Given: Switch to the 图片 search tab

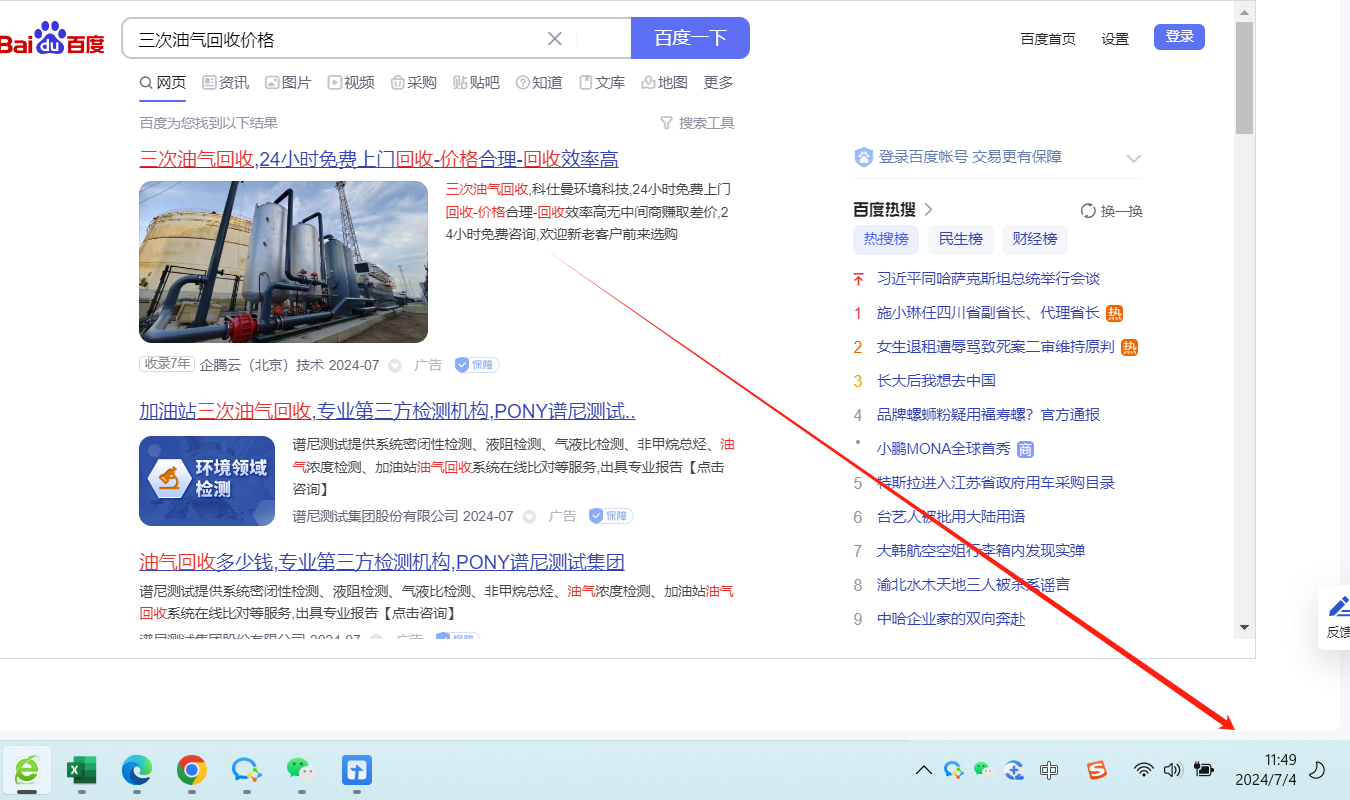Looking at the screenshot, I should (288, 83).
